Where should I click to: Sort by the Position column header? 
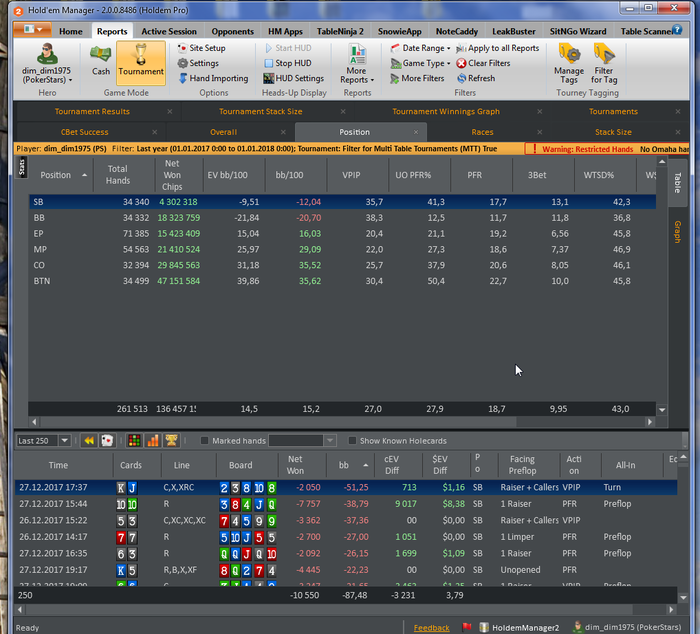point(62,175)
